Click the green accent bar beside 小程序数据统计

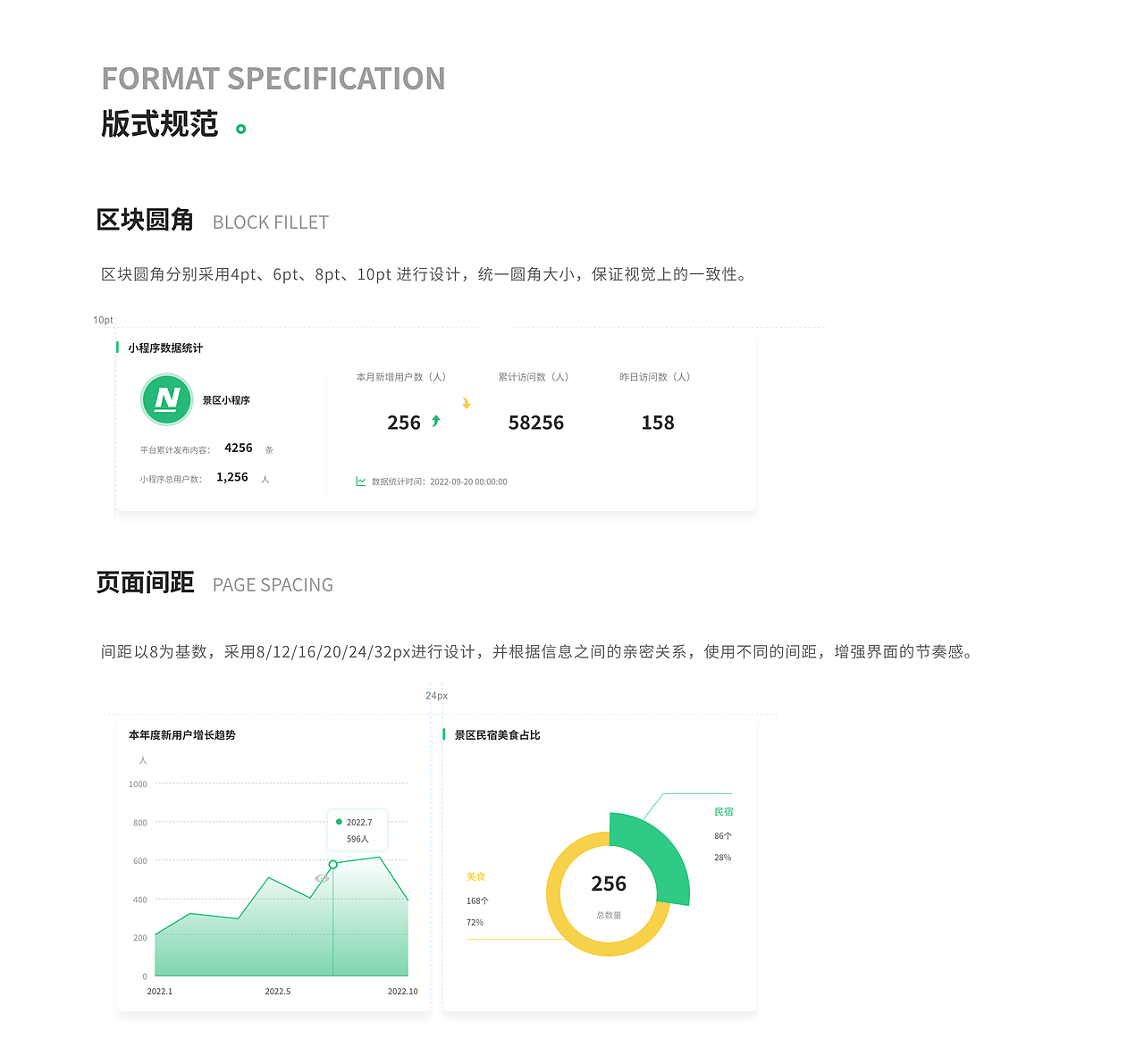point(116,348)
